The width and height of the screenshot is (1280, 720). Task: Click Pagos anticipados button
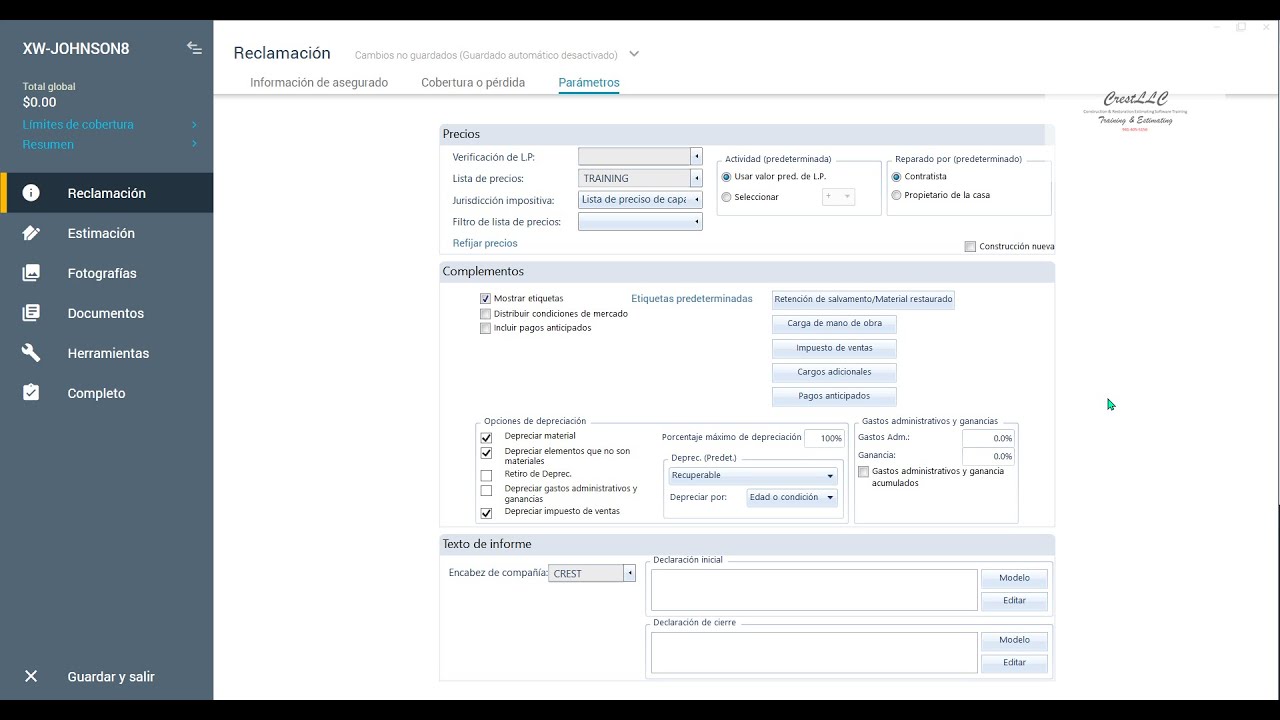pyautogui.click(x=834, y=396)
